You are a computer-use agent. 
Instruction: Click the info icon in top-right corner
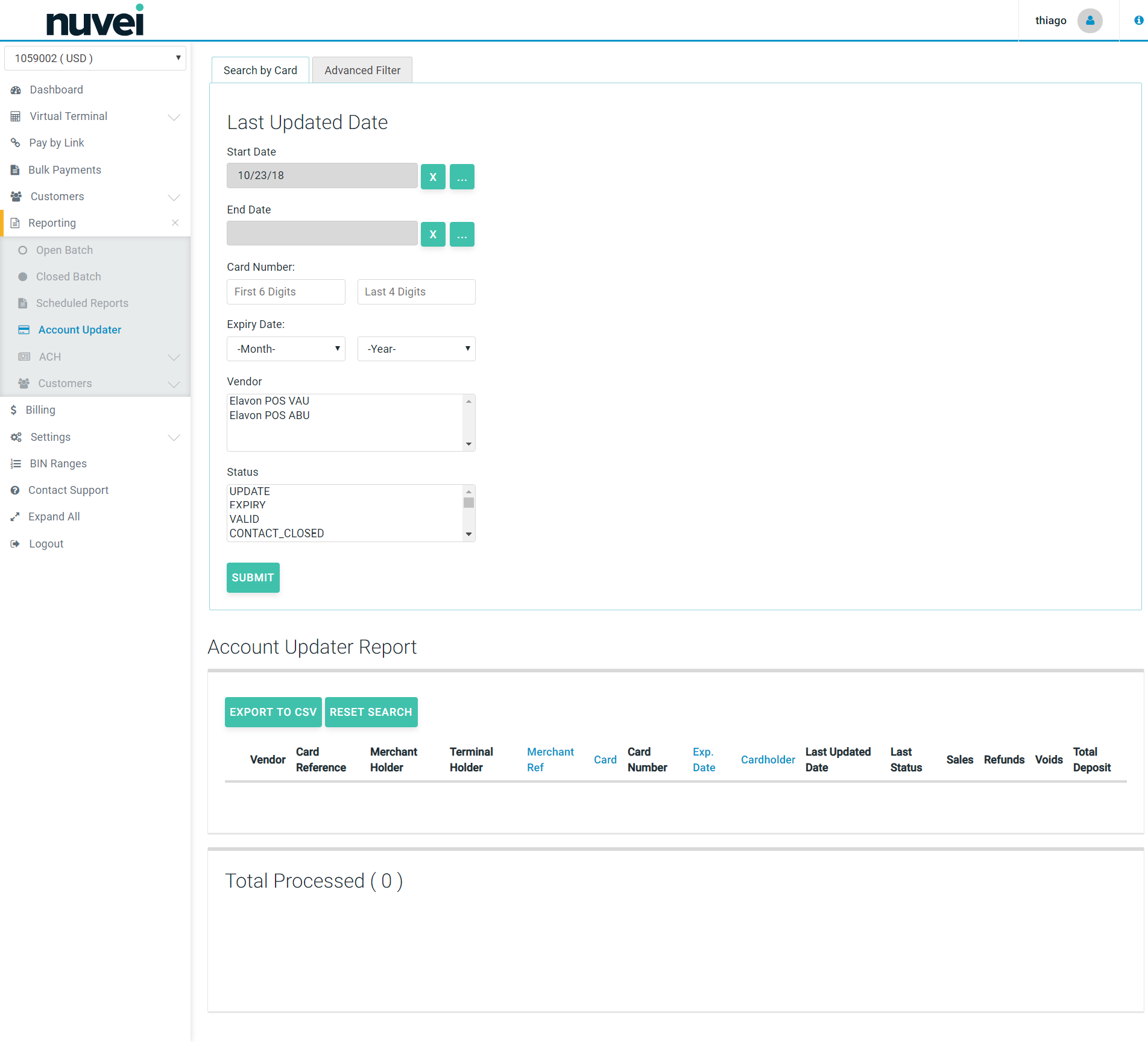coord(1138,21)
